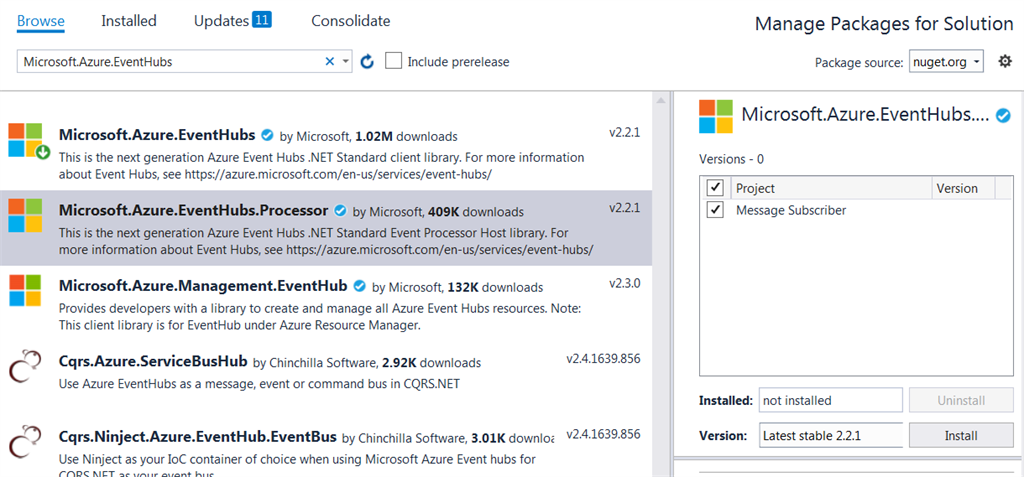Select the Microsoft.Azure.EventHubs.Processor package title
The image size is (1024, 477).
pyautogui.click(x=193, y=211)
